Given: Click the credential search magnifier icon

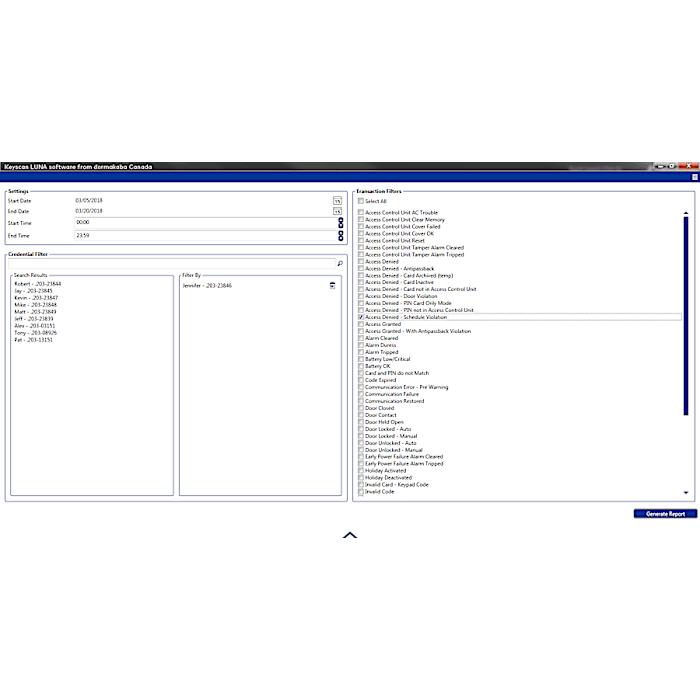Looking at the screenshot, I should coord(339,264).
